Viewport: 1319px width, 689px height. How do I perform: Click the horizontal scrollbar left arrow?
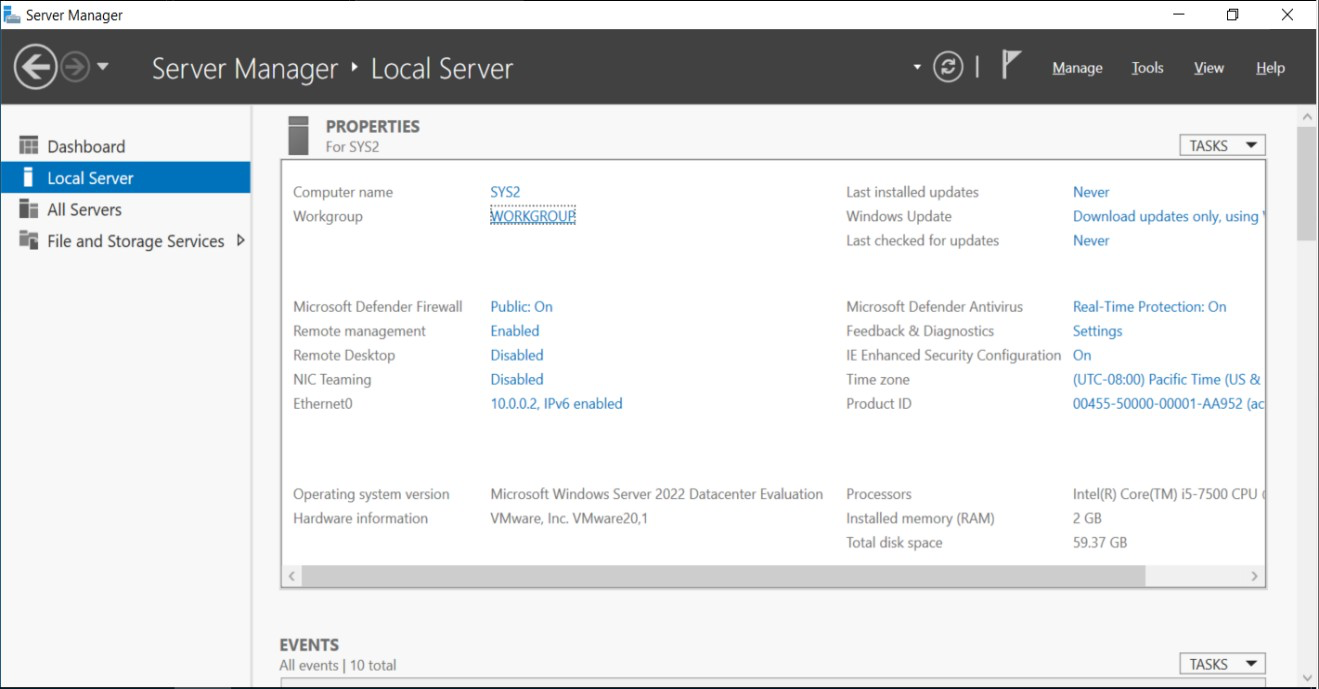coord(291,576)
